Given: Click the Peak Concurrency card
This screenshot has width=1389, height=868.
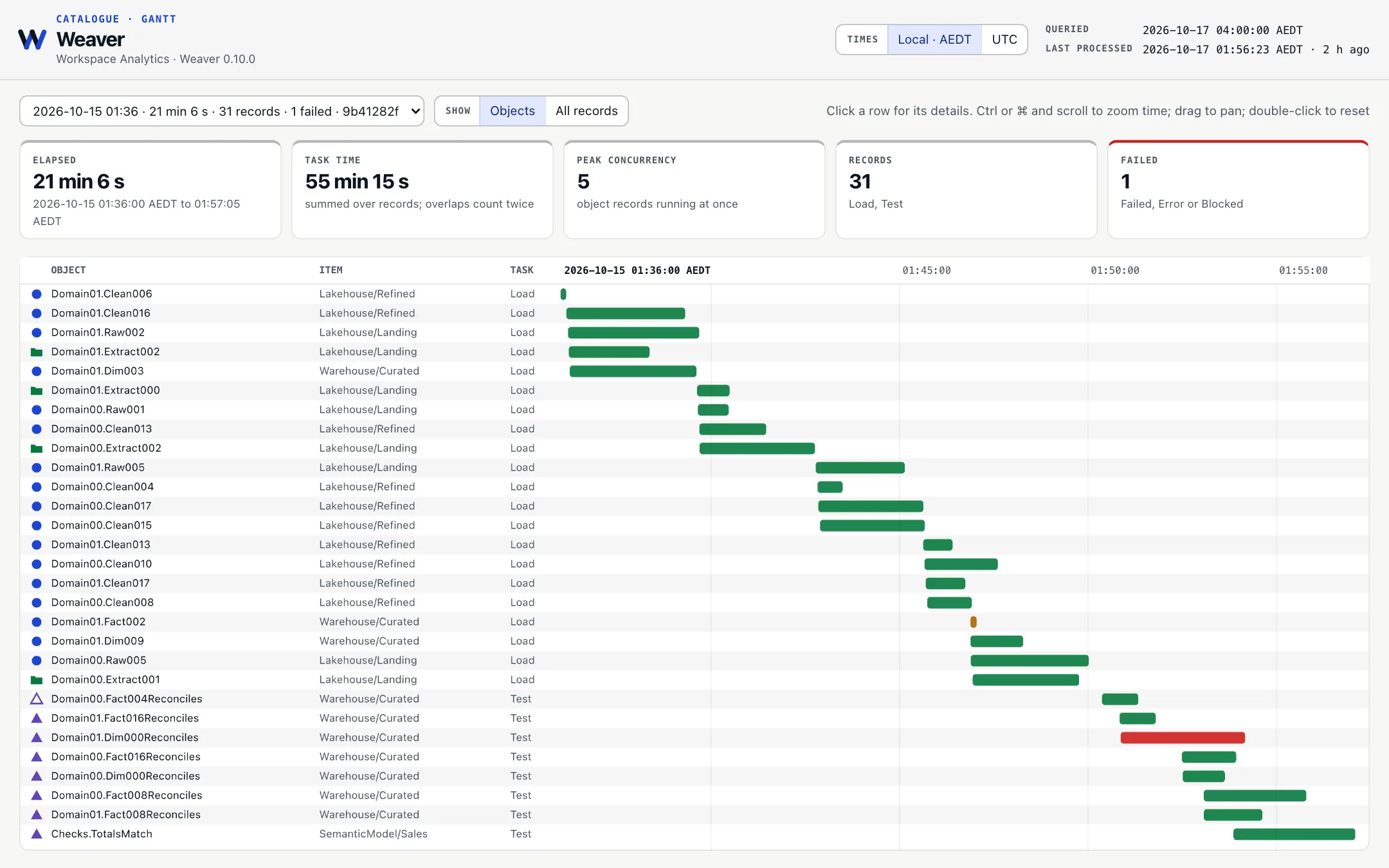Looking at the screenshot, I should click(694, 190).
